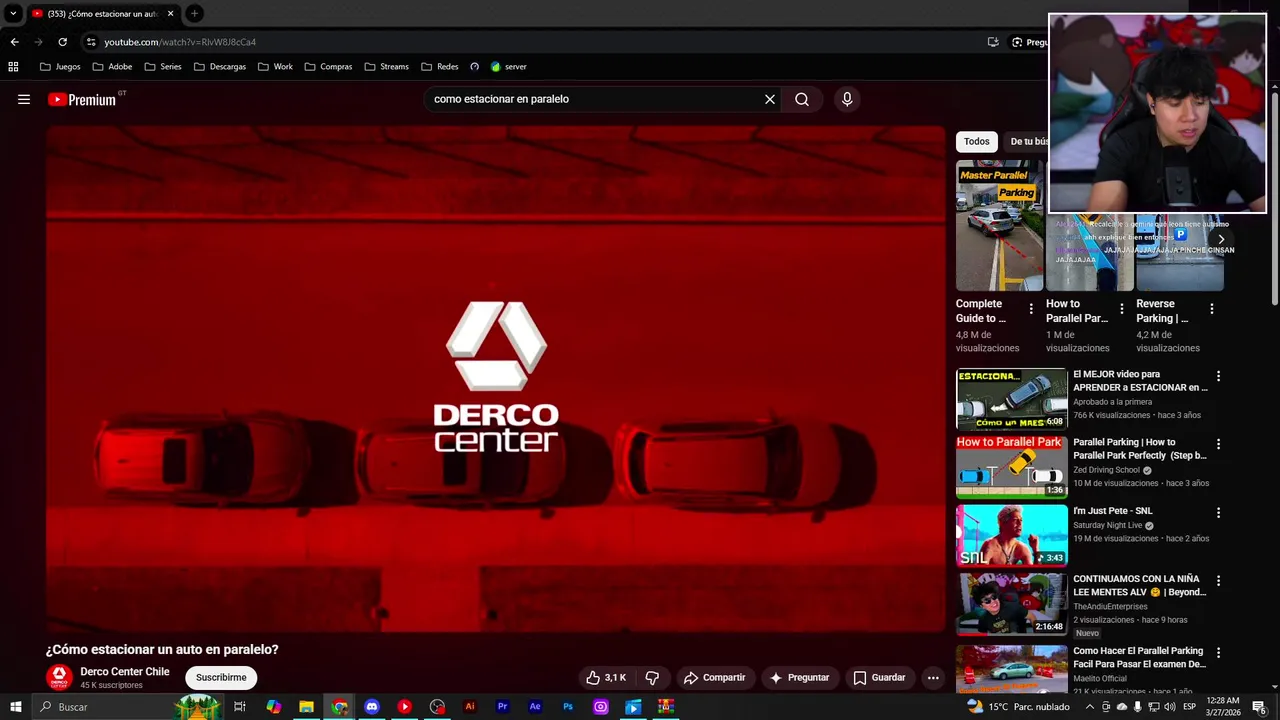Image resolution: width=1280 pixels, height=720 pixels.
Task: Open the YouTube guide hamburger menu
Action: (x=24, y=99)
